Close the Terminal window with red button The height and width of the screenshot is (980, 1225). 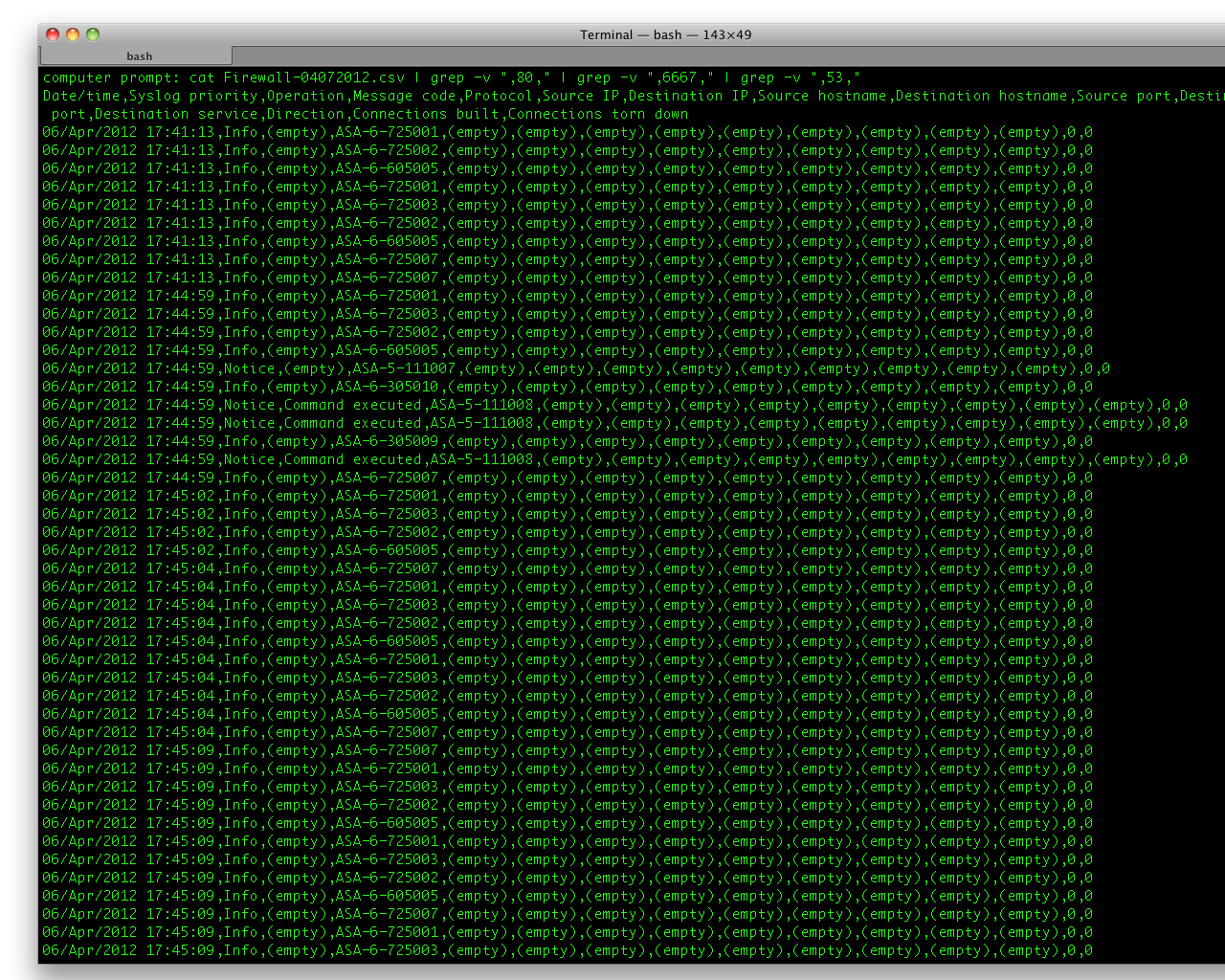click(53, 34)
